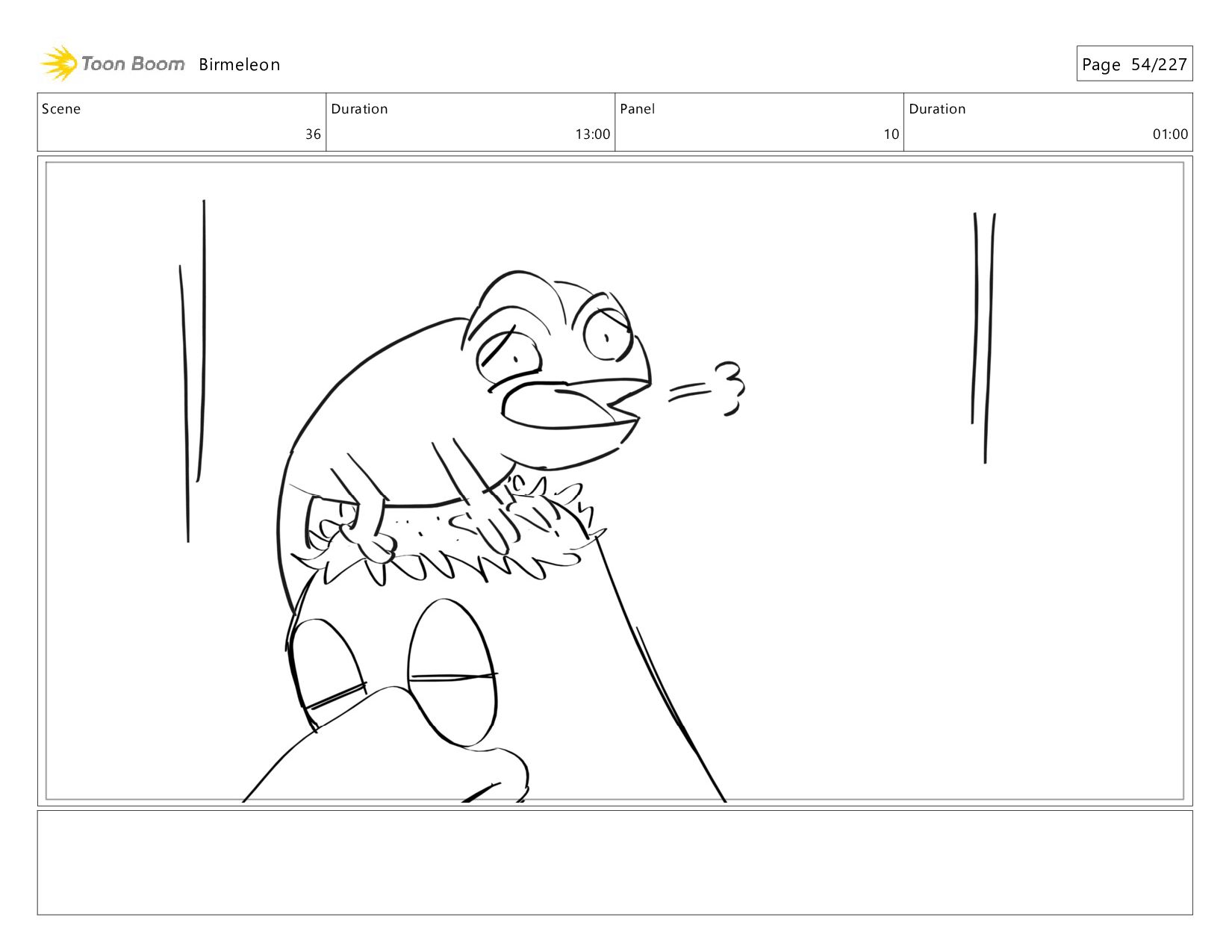Image resolution: width=1232 pixels, height=952 pixels.
Task: Click the Toon Boom logo
Action: tap(112, 63)
